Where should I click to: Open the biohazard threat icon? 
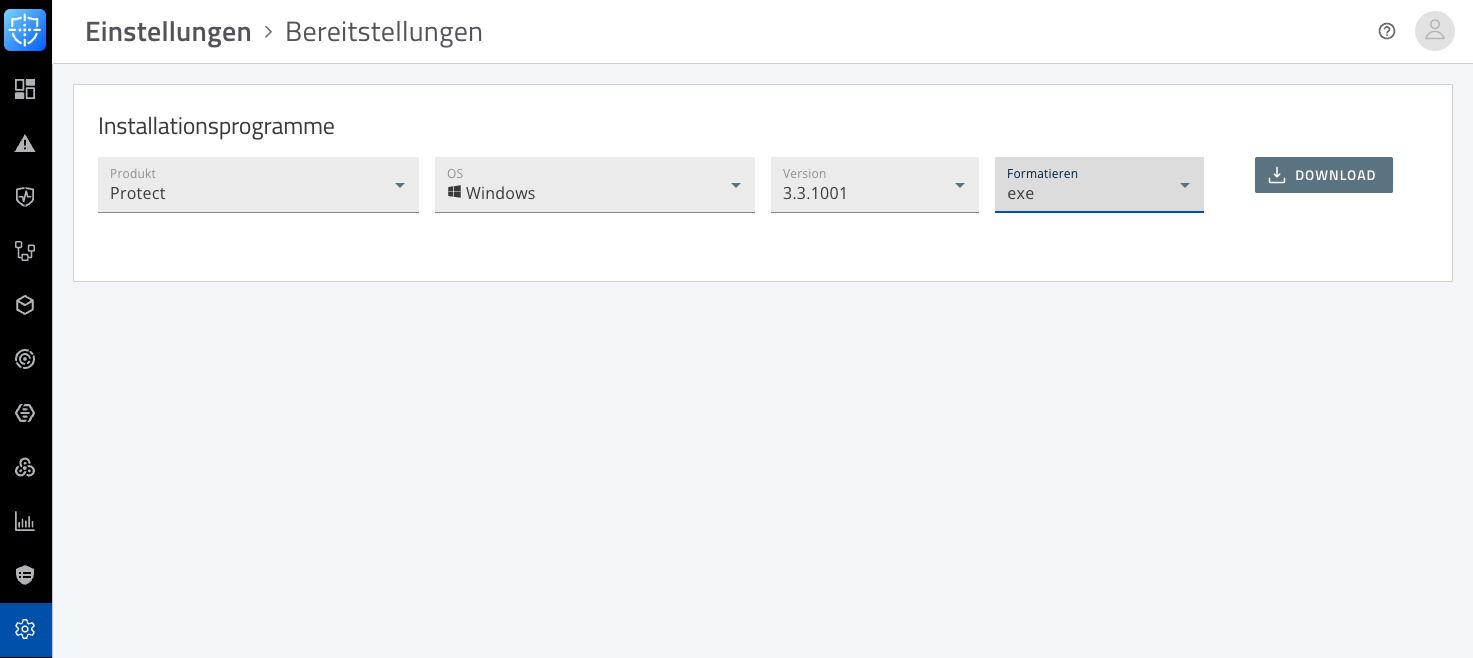pos(25,467)
